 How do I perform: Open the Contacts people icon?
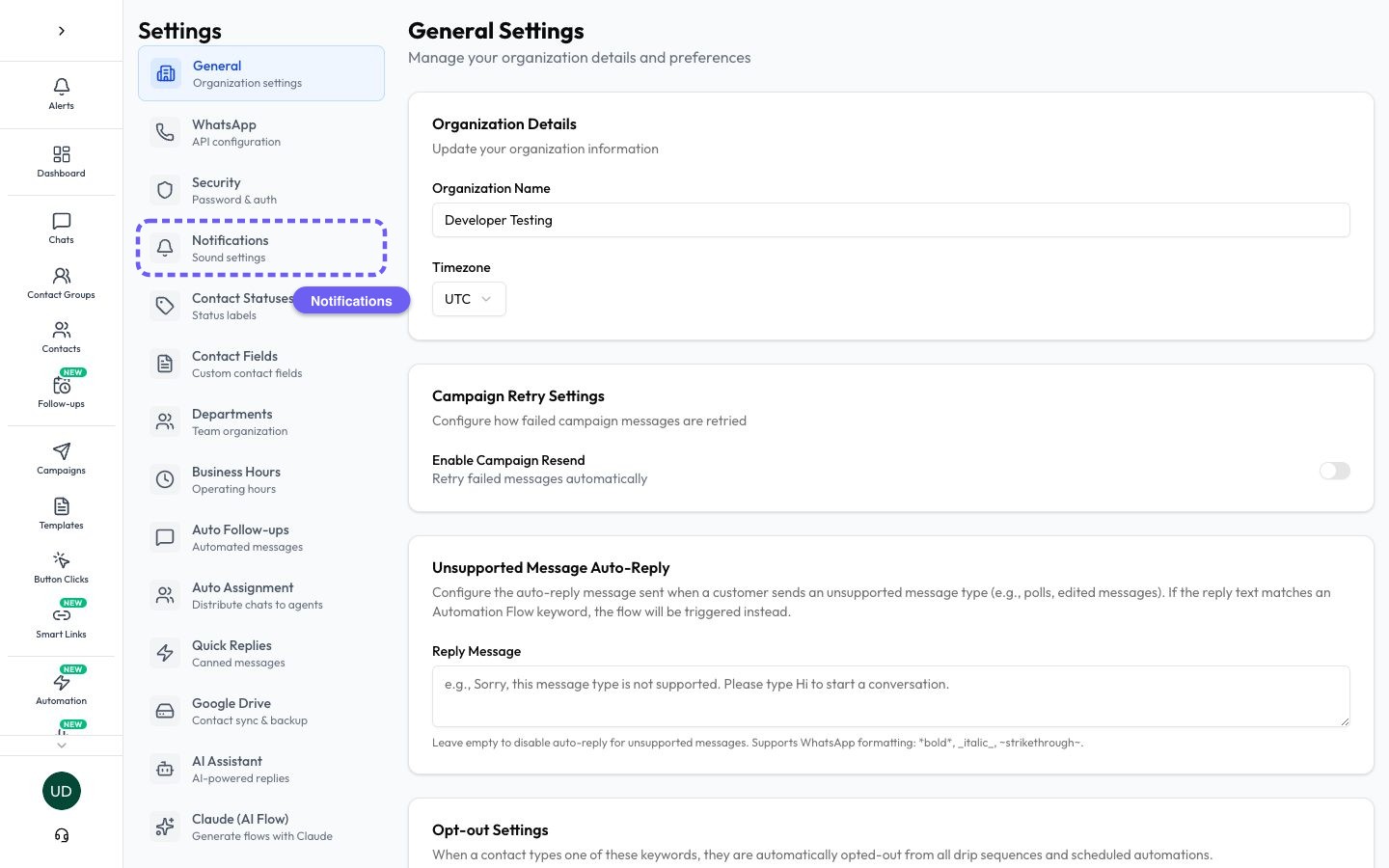tap(62, 331)
